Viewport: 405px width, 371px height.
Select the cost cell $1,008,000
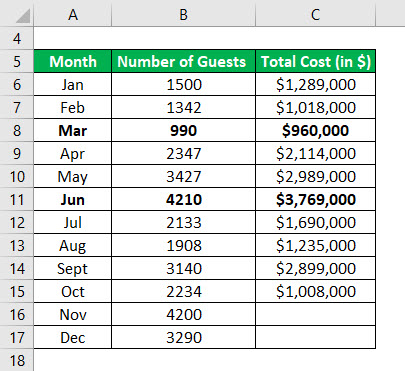pyautogui.click(x=315, y=291)
